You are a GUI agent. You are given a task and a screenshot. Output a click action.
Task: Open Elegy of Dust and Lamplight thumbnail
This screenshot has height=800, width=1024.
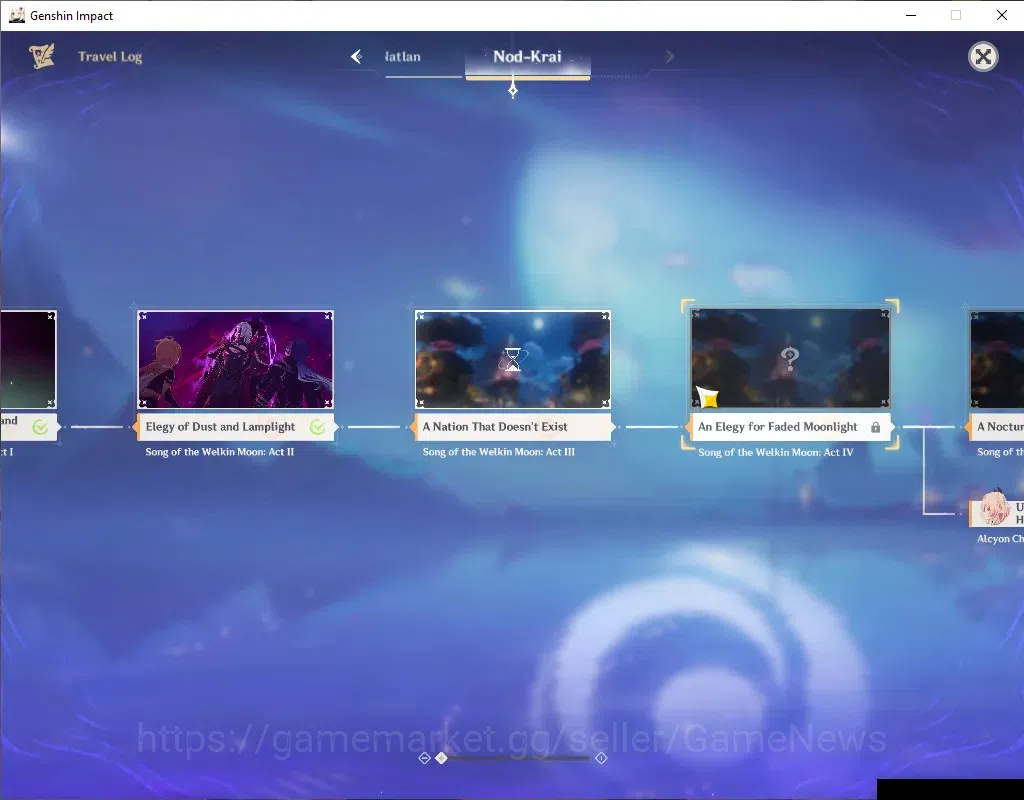click(x=236, y=360)
